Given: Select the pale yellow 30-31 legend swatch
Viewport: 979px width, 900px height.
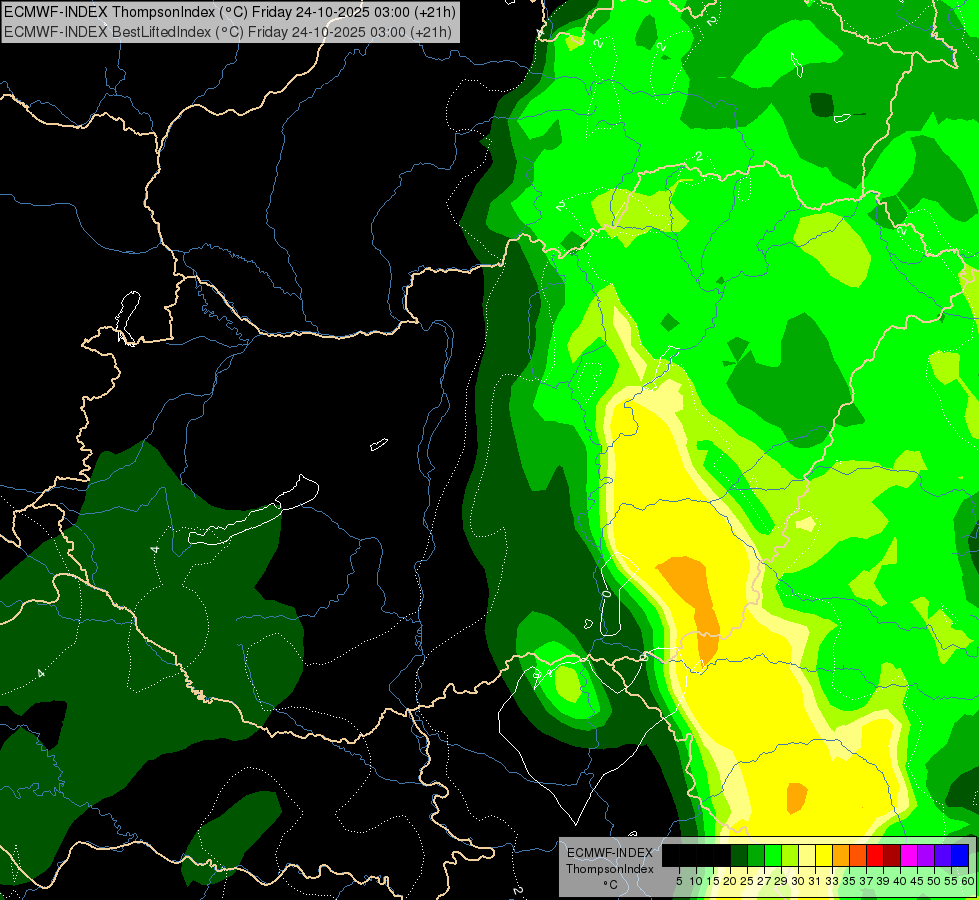Looking at the screenshot, I should (x=807, y=855).
